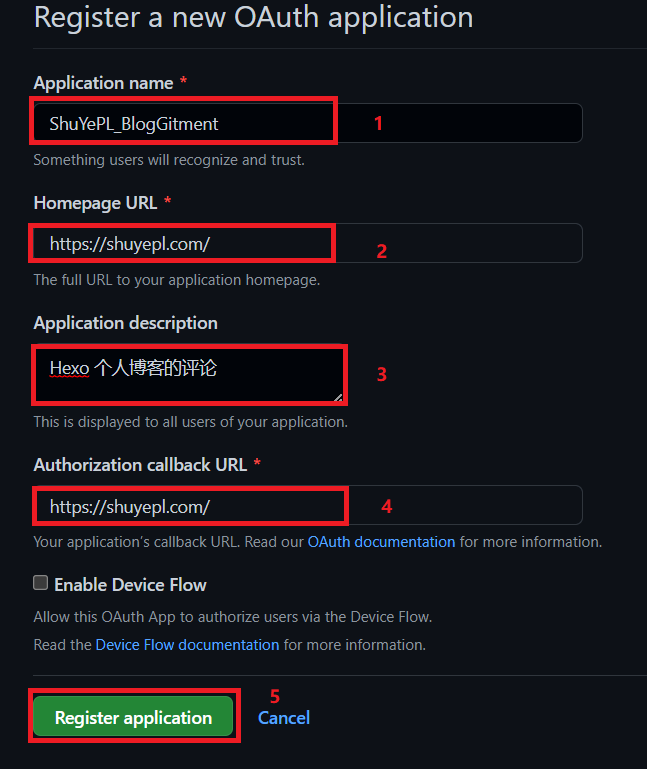647x769 pixels.
Task: Click the Application name input field
Action: pos(306,123)
